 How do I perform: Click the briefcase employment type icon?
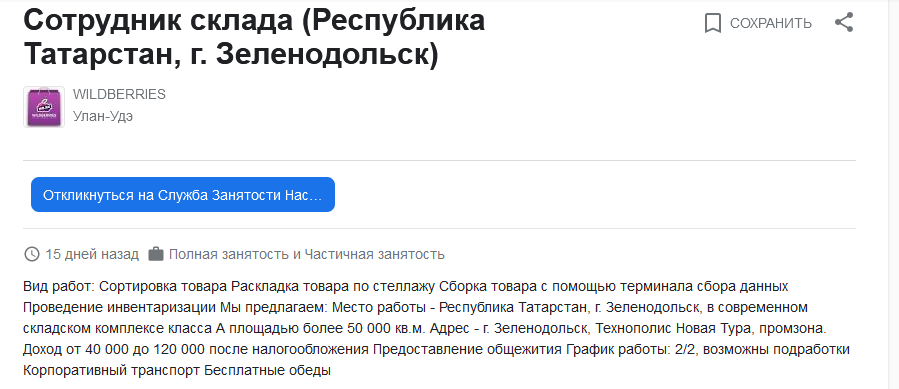[156, 254]
